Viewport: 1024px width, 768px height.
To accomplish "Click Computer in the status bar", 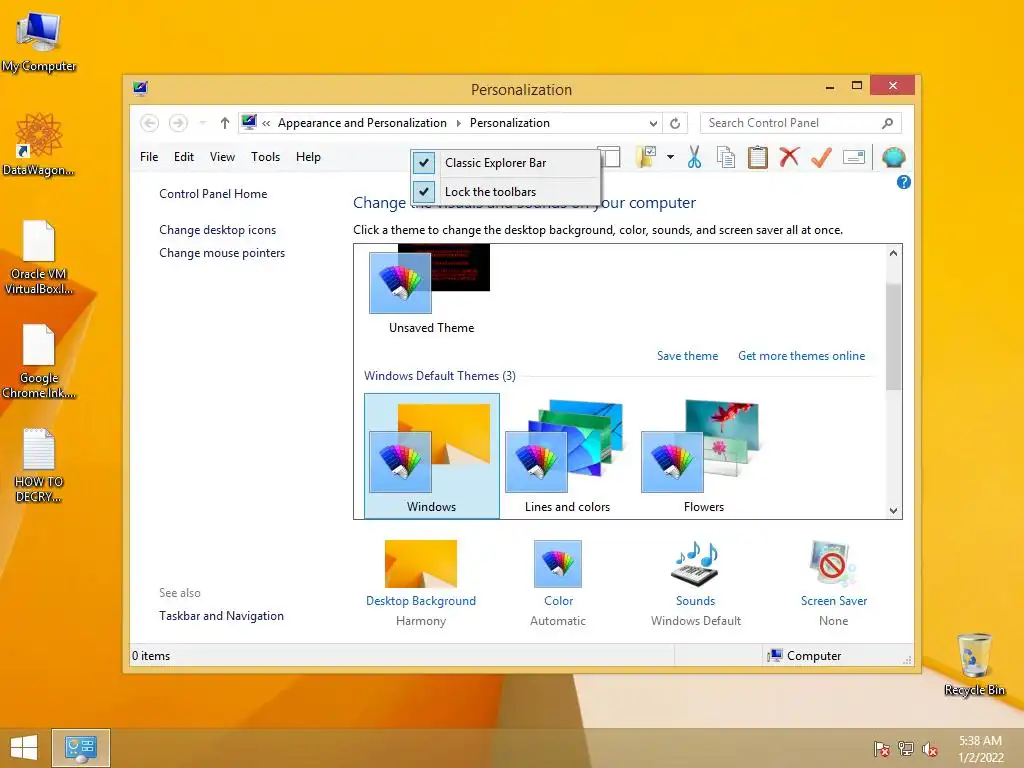I will (805, 656).
